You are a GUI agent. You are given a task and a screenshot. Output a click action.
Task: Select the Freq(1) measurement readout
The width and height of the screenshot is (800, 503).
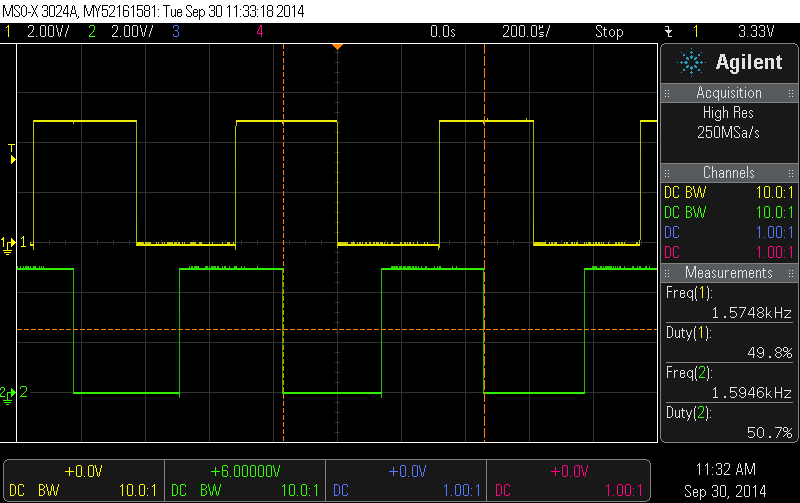[x=729, y=303]
